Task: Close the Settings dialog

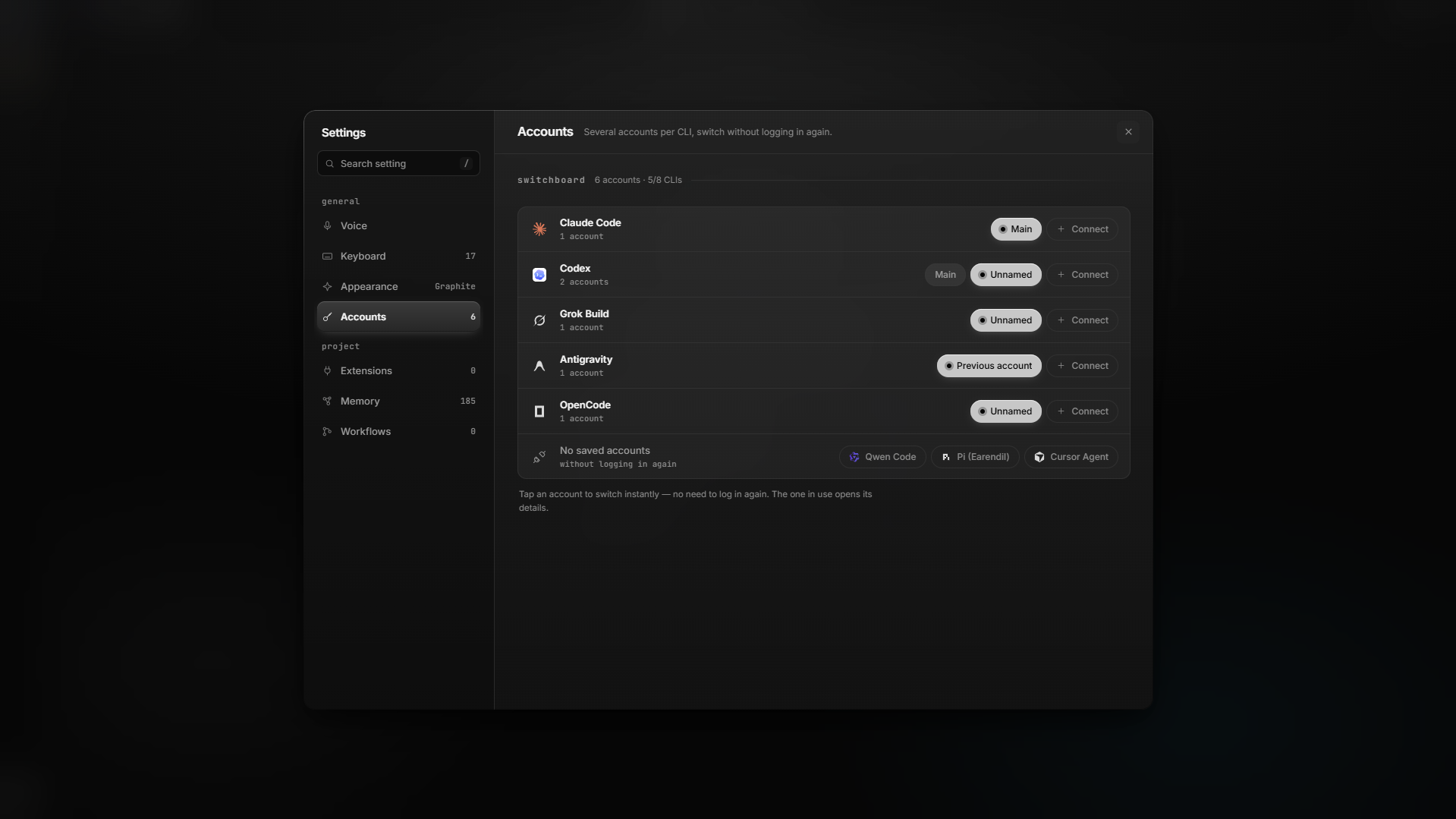Action: pyautogui.click(x=1128, y=132)
